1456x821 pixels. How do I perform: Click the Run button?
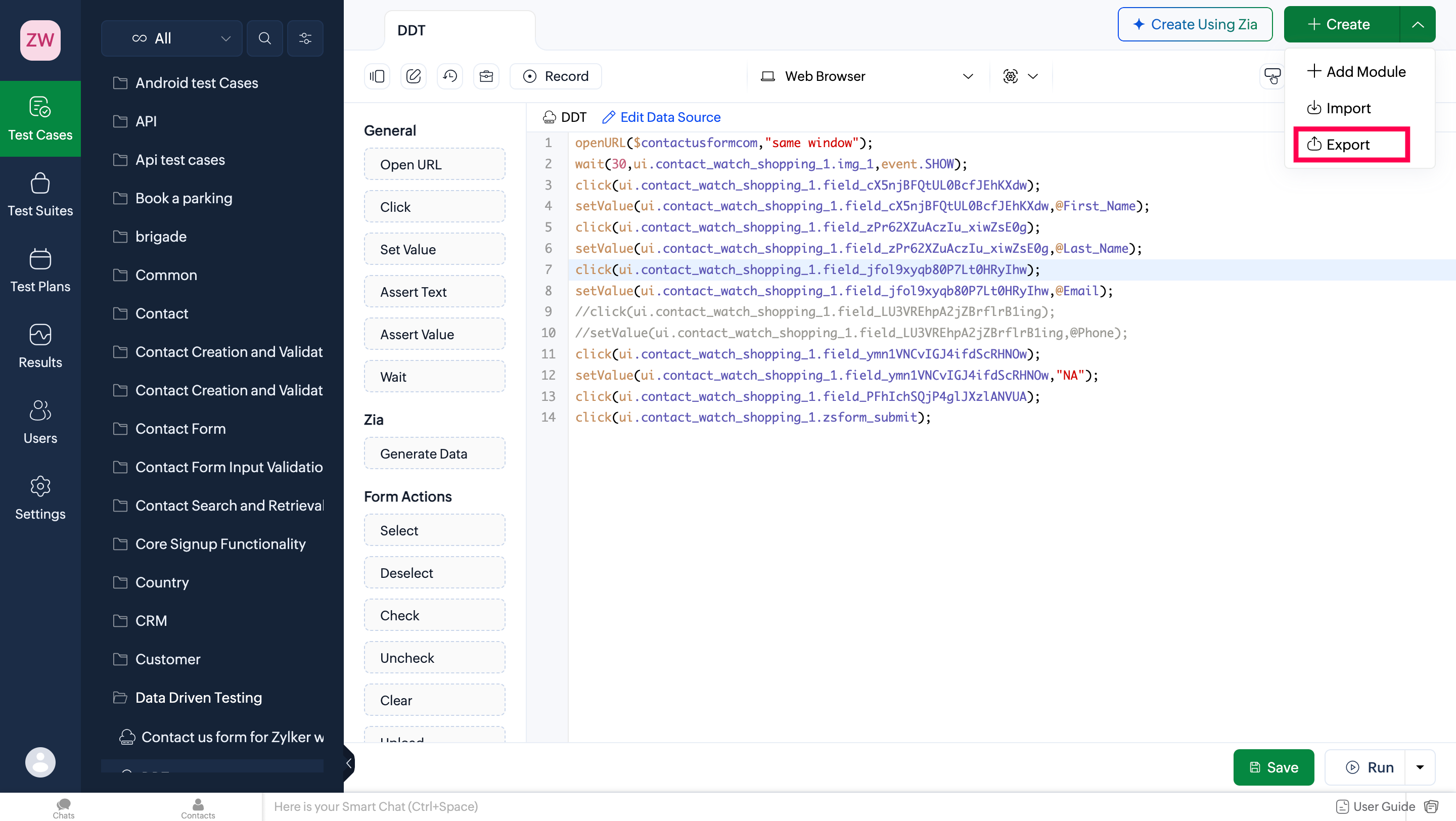[x=1365, y=767]
